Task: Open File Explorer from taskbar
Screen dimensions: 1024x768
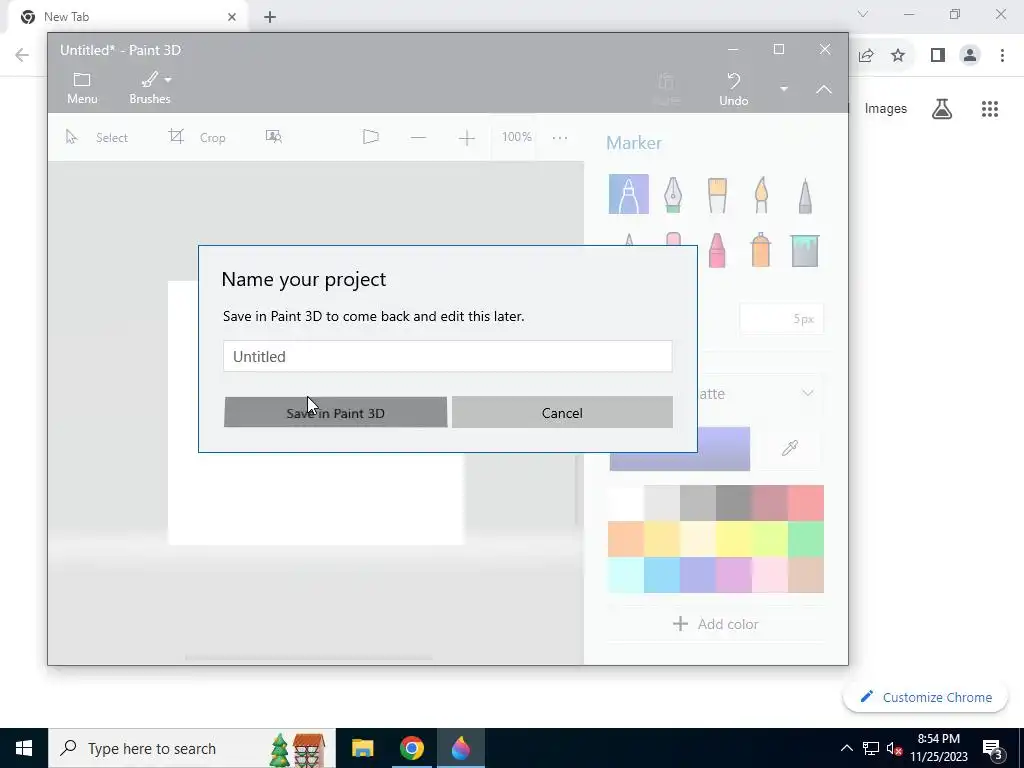Action: pyautogui.click(x=362, y=748)
